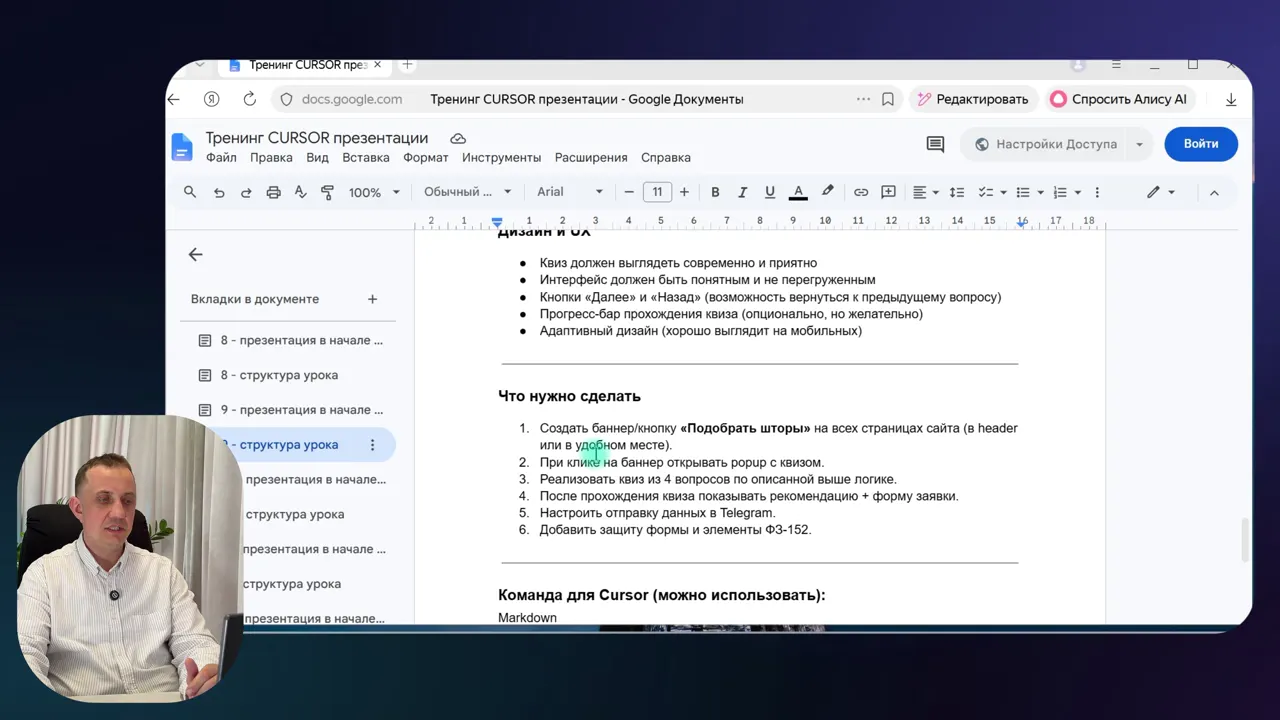The image size is (1280, 720).
Task: Open the toolbar's three-dot More options
Action: click(1097, 192)
